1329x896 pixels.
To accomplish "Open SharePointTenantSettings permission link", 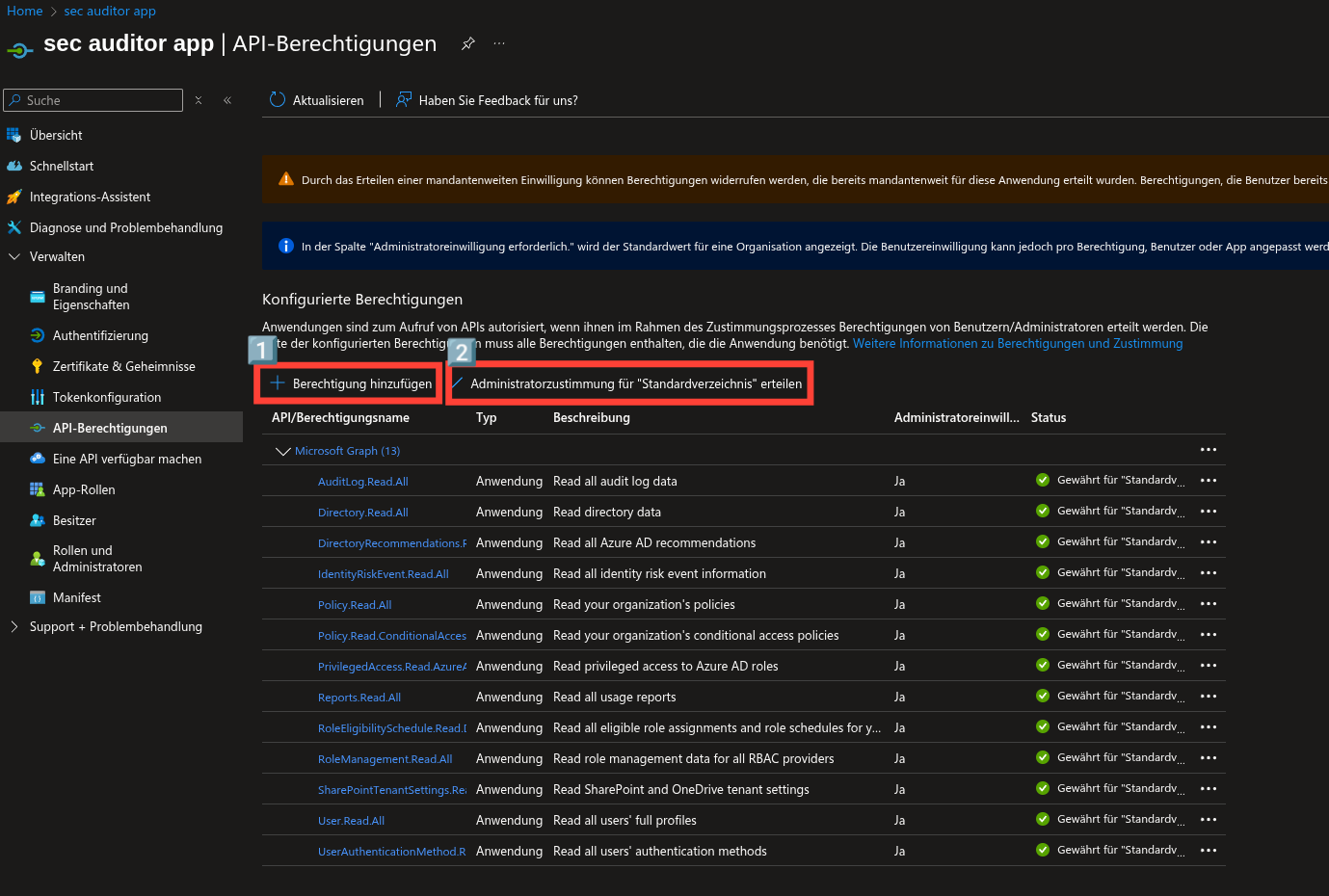I will pos(392,790).
